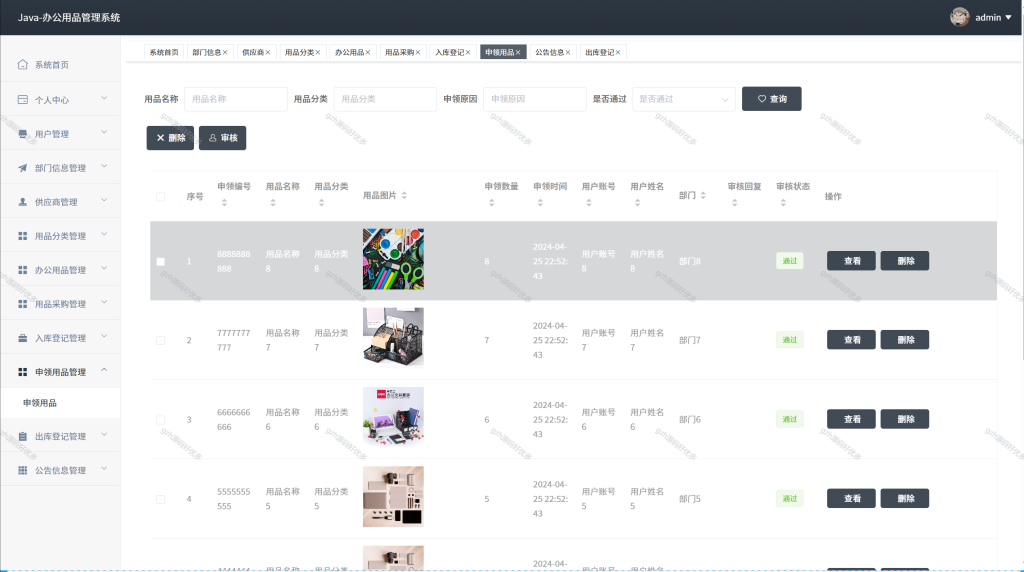The height and width of the screenshot is (572, 1024).
Task: Click the person icon for 供应商管理
Action: coord(23,202)
